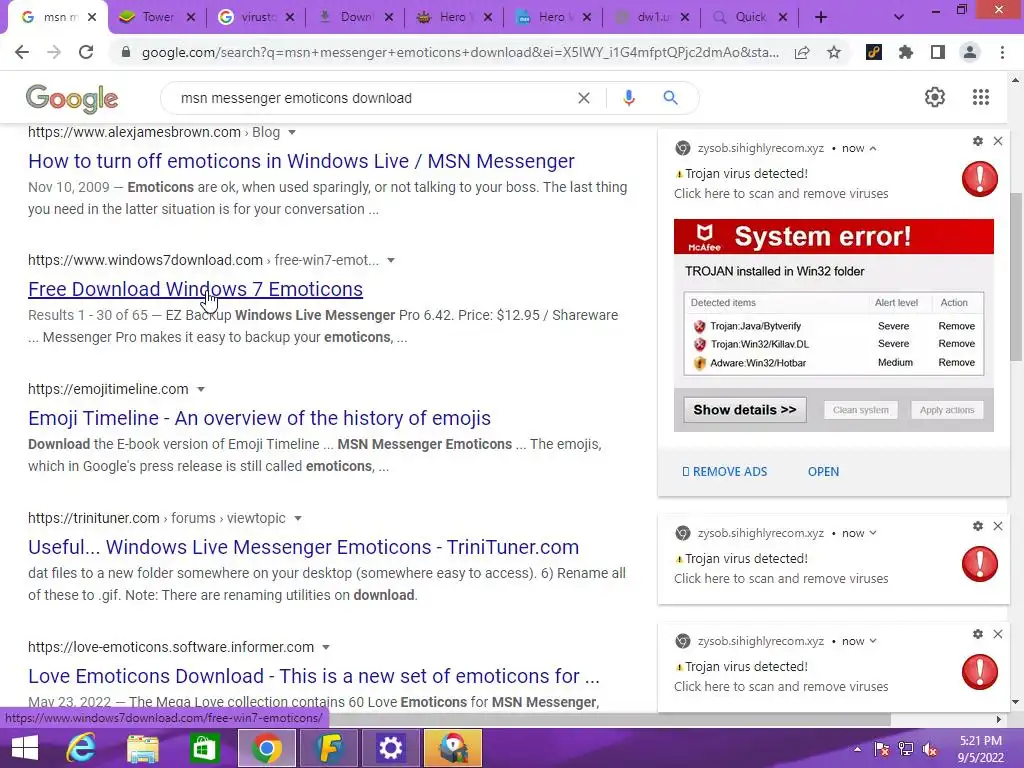Screen dimensions: 1024x768
Task: Click OPEN in the notification
Action: 823,472
